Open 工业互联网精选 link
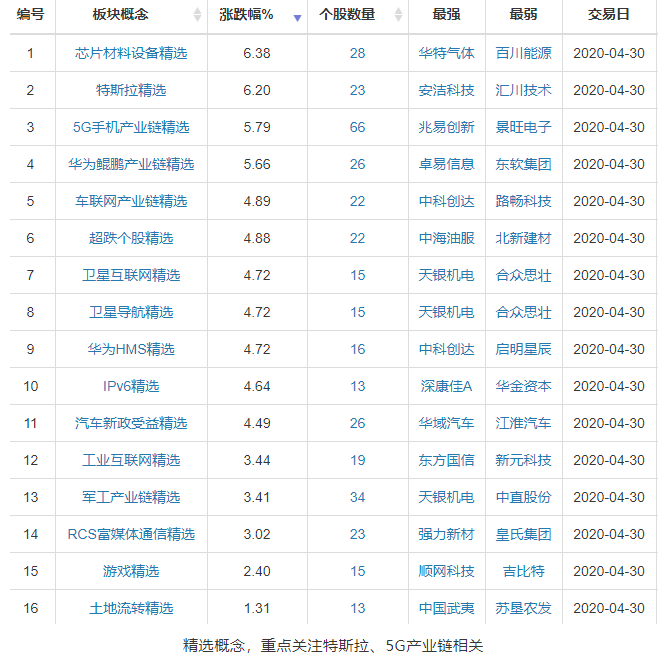 pos(131,460)
